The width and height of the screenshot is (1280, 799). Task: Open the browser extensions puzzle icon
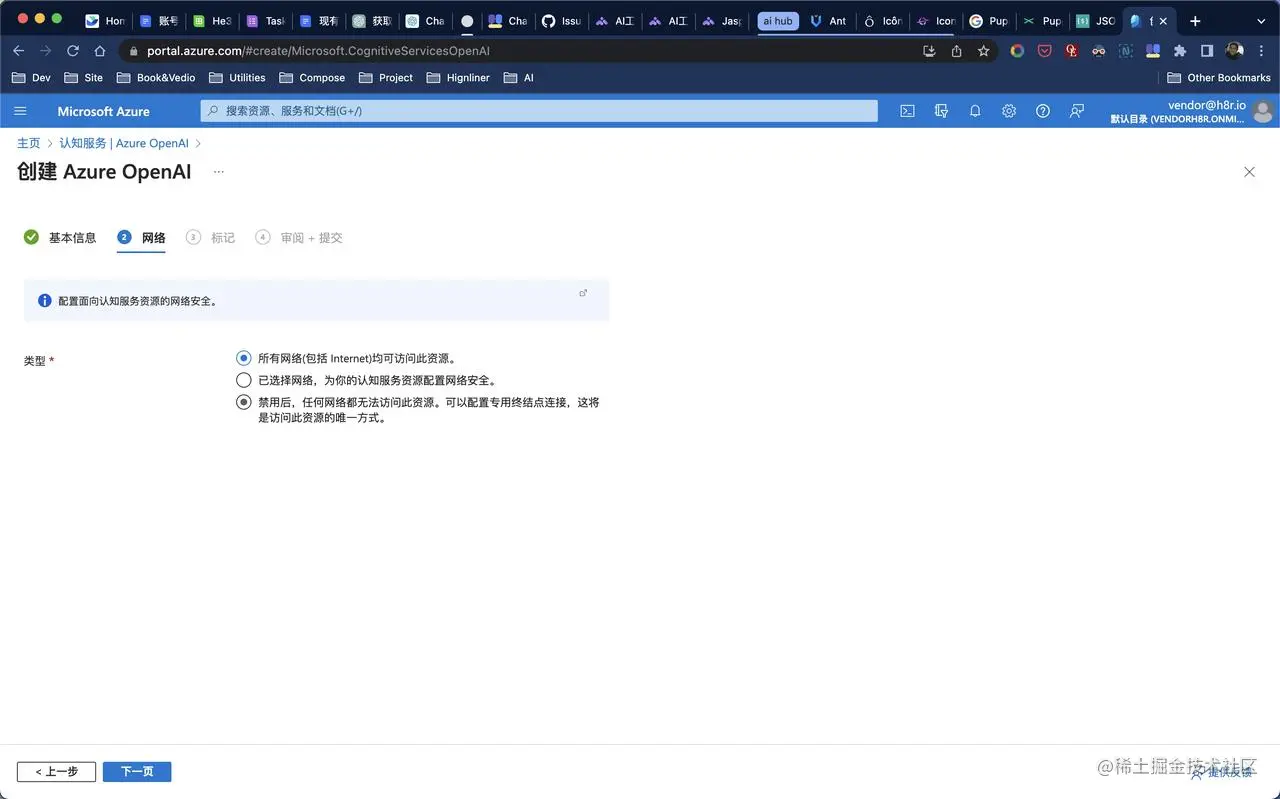[1180, 50]
